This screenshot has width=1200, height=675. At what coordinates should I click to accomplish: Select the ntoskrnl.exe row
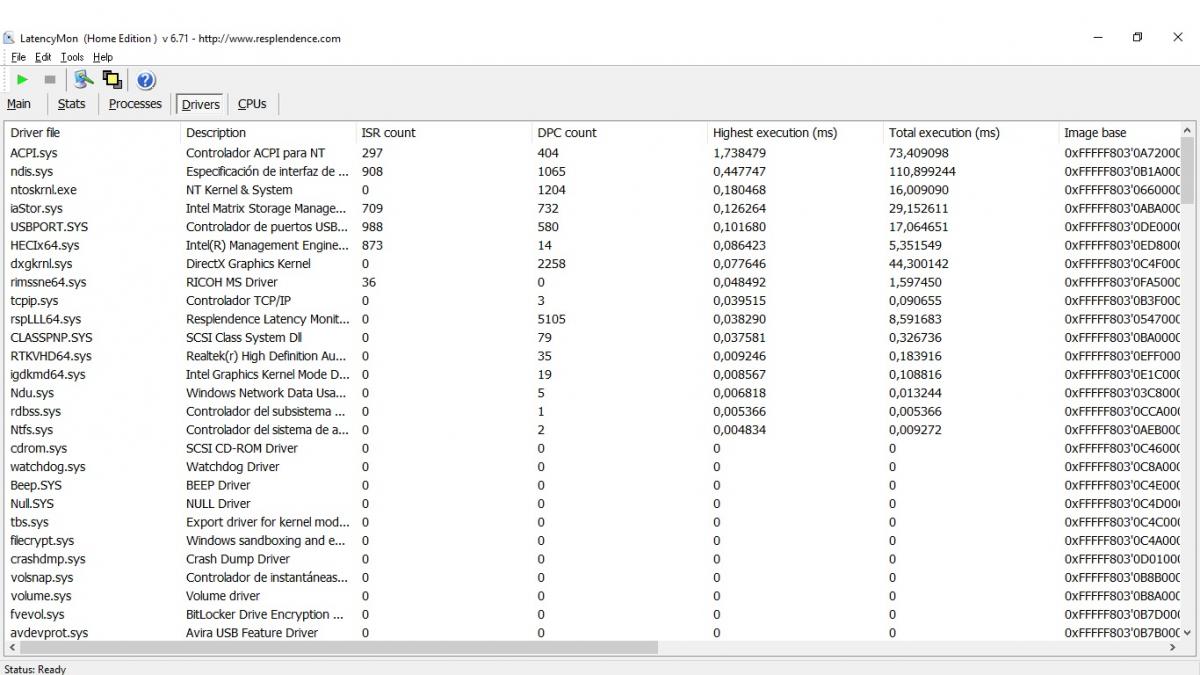pyautogui.click(x=593, y=190)
